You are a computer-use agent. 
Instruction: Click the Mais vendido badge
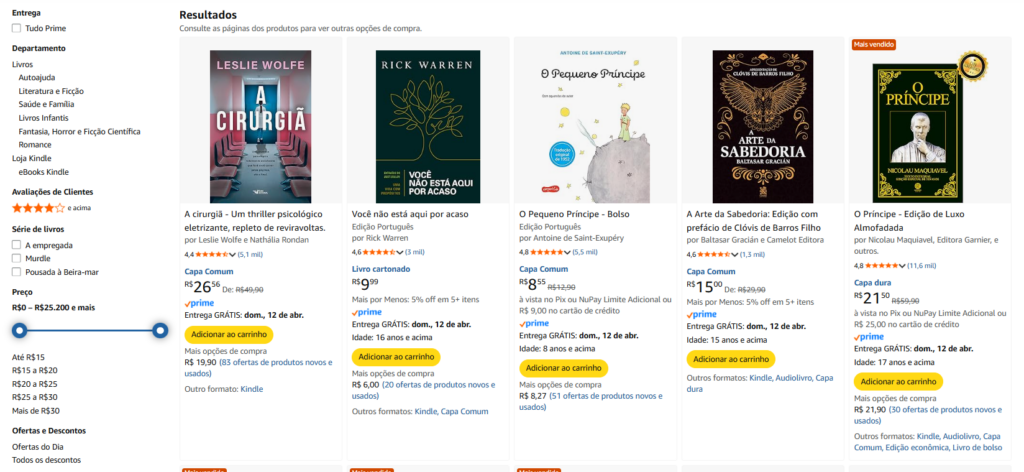pyautogui.click(x=873, y=44)
